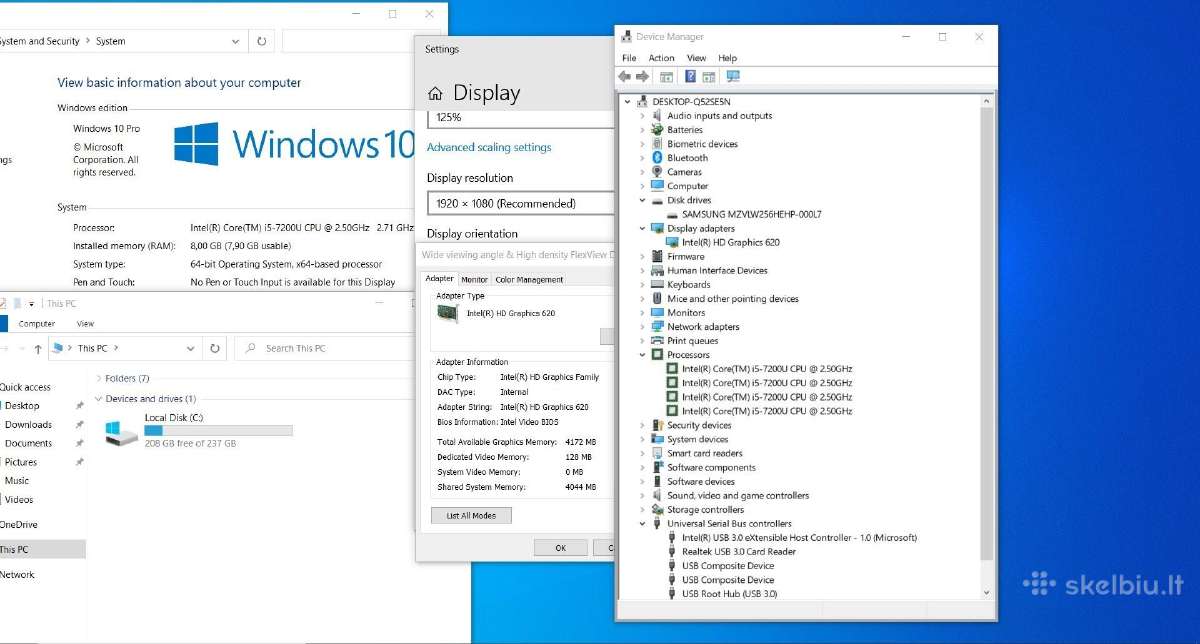Screen dimensions: 1200x644
Task: Switch to the Color Management tab
Action: [529, 280]
